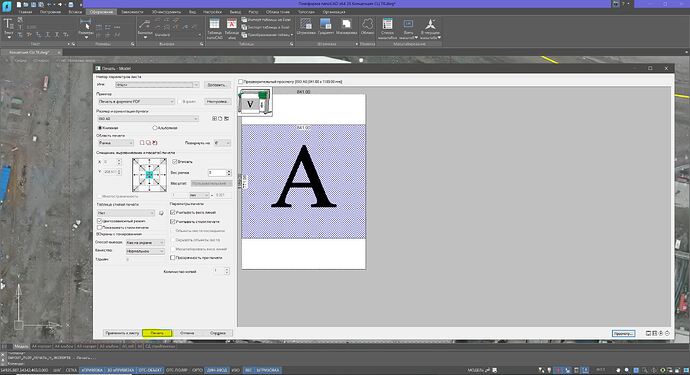The height and width of the screenshot is (375, 690).
Task: Toggle the Print to file (В файл) checkbox
Action: [180, 102]
